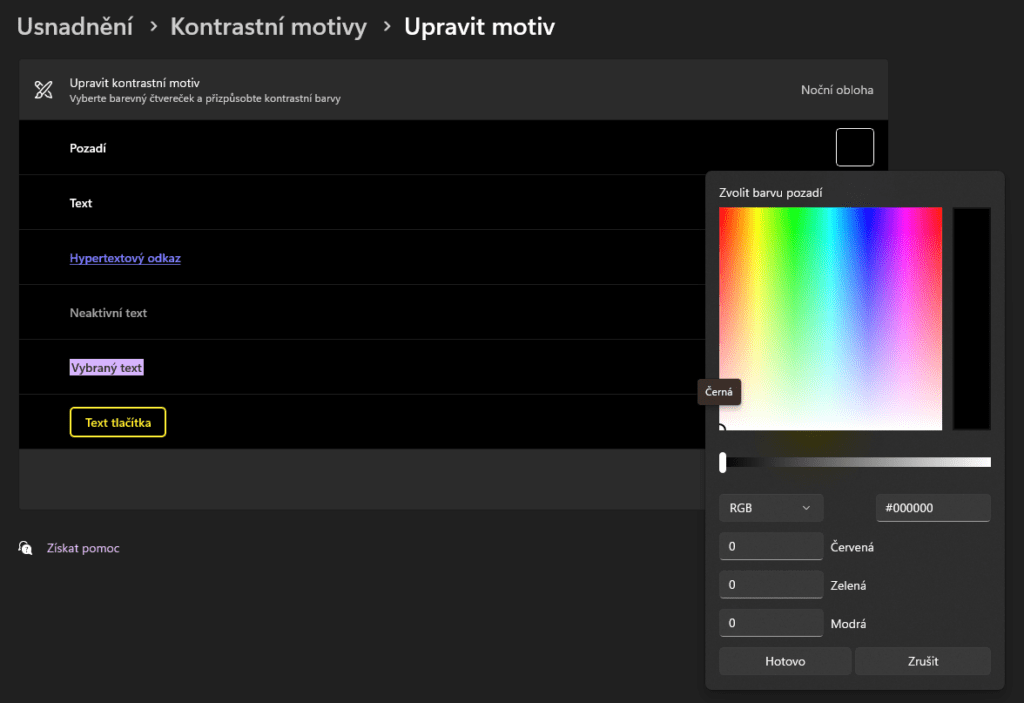Click the brightness slider handle
The width and height of the screenshot is (1024, 703).
coord(723,462)
